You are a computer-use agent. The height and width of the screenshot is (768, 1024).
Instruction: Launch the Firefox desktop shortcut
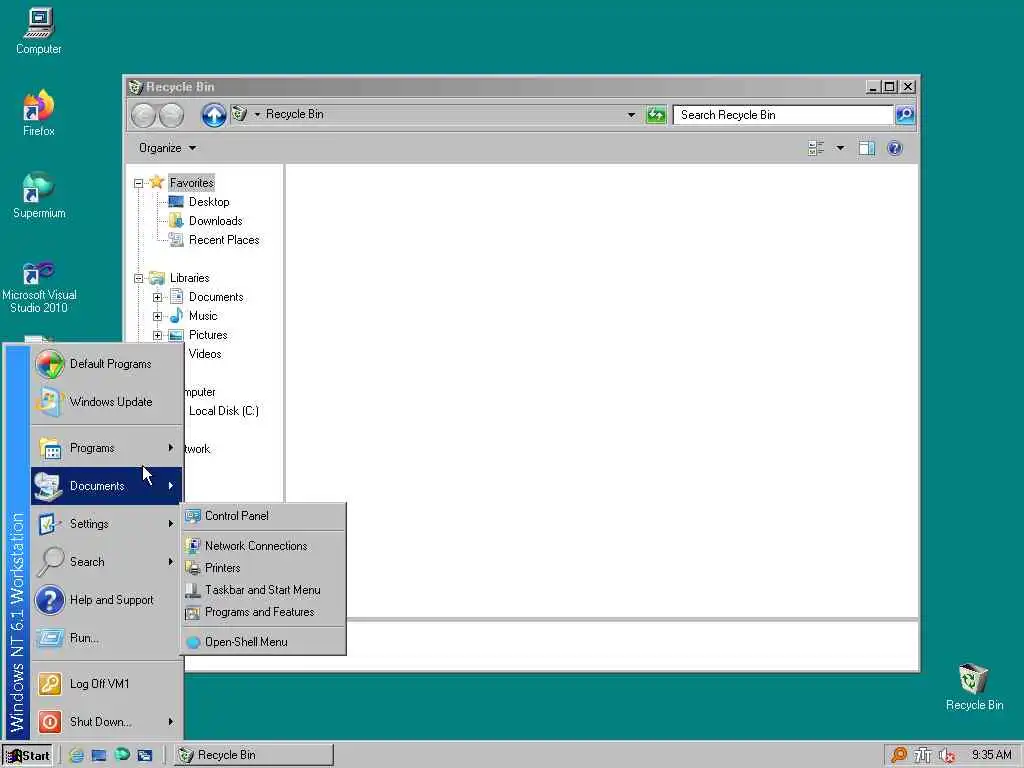39,112
